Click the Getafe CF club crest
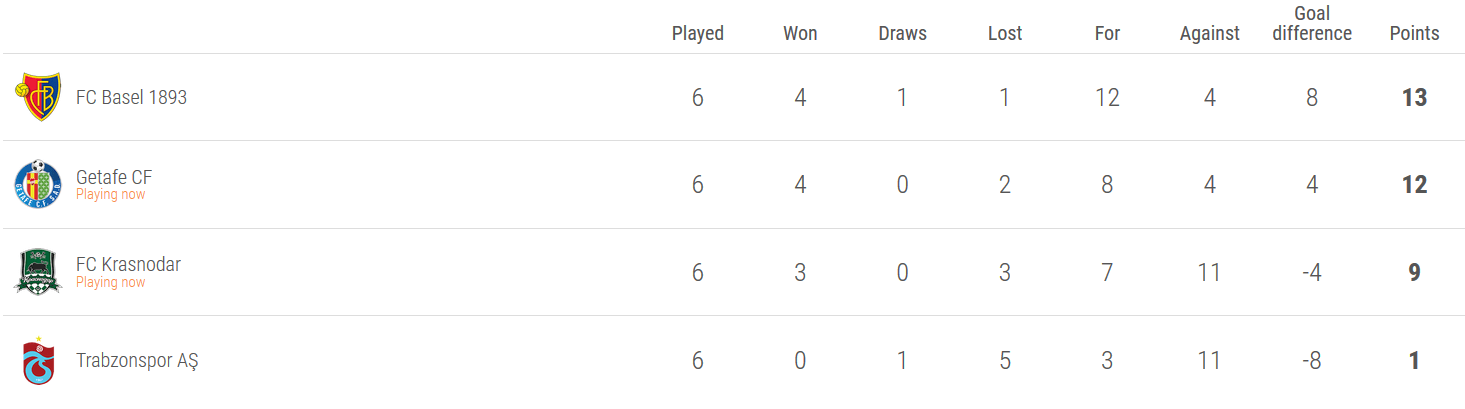This screenshot has width=1465, height=409. pyautogui.click(x=38, y=184)
